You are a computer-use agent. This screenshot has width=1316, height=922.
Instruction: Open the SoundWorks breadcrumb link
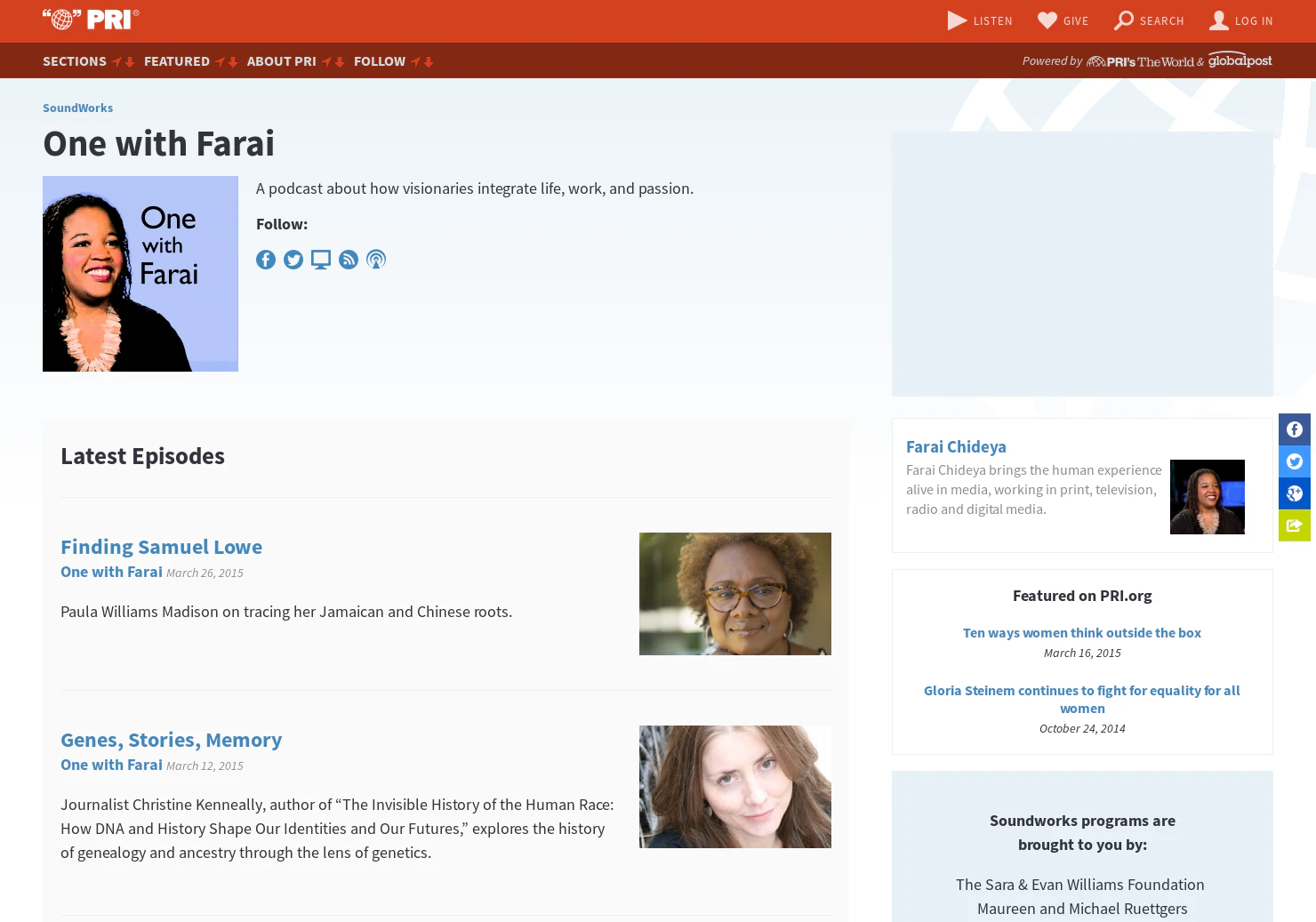(x=77, y=108)
